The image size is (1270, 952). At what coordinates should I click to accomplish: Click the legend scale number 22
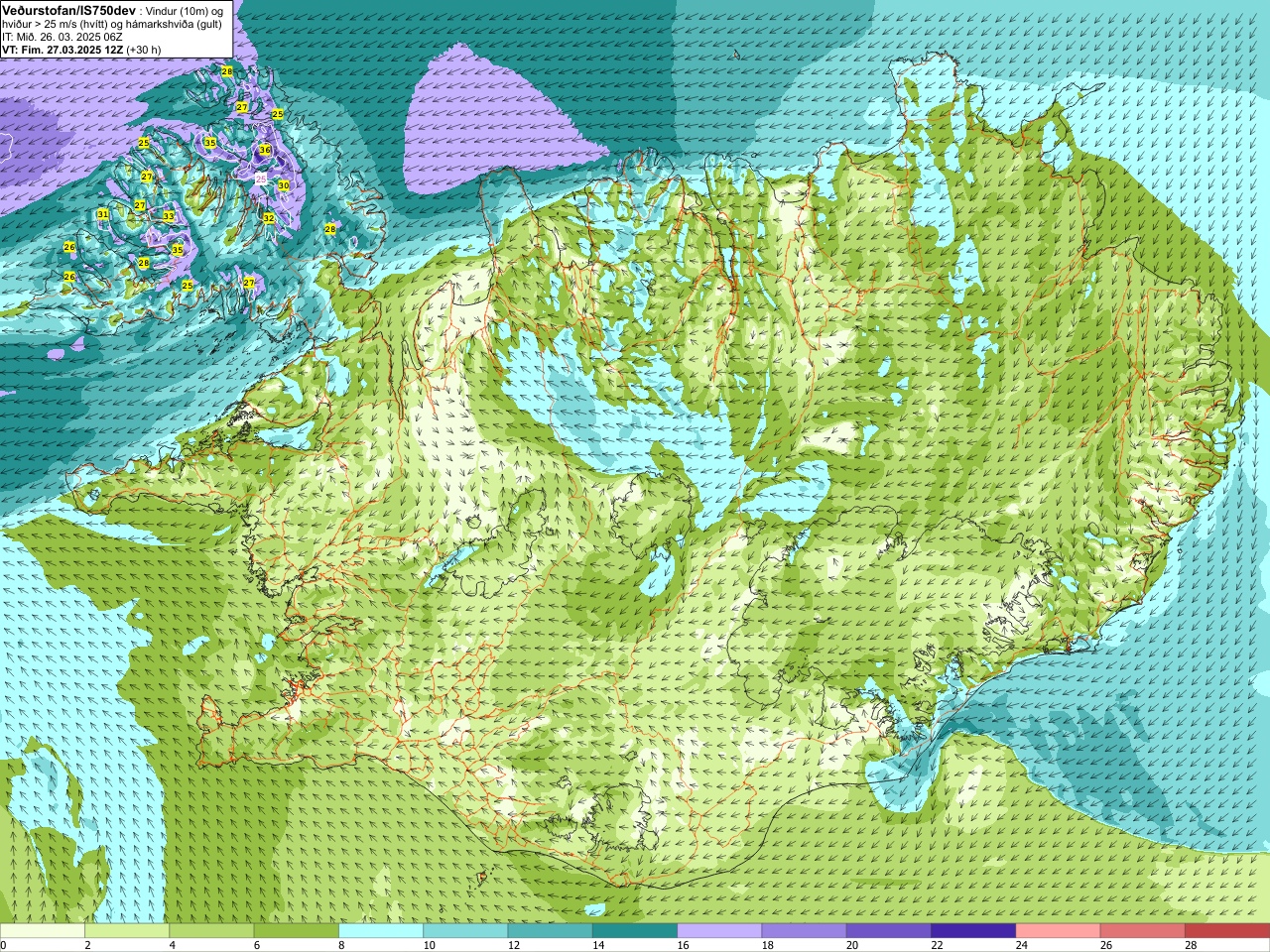(x=937, y=945)
